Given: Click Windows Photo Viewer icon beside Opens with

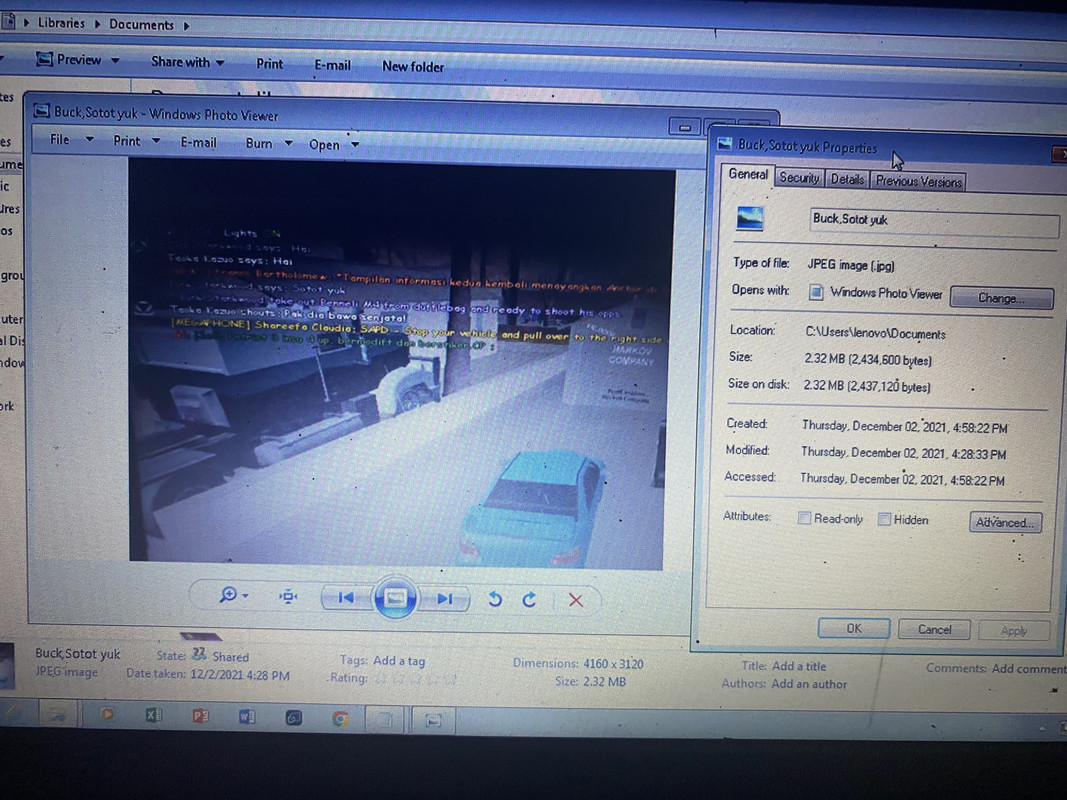Looking at the screenshot, I should [815, 292].
